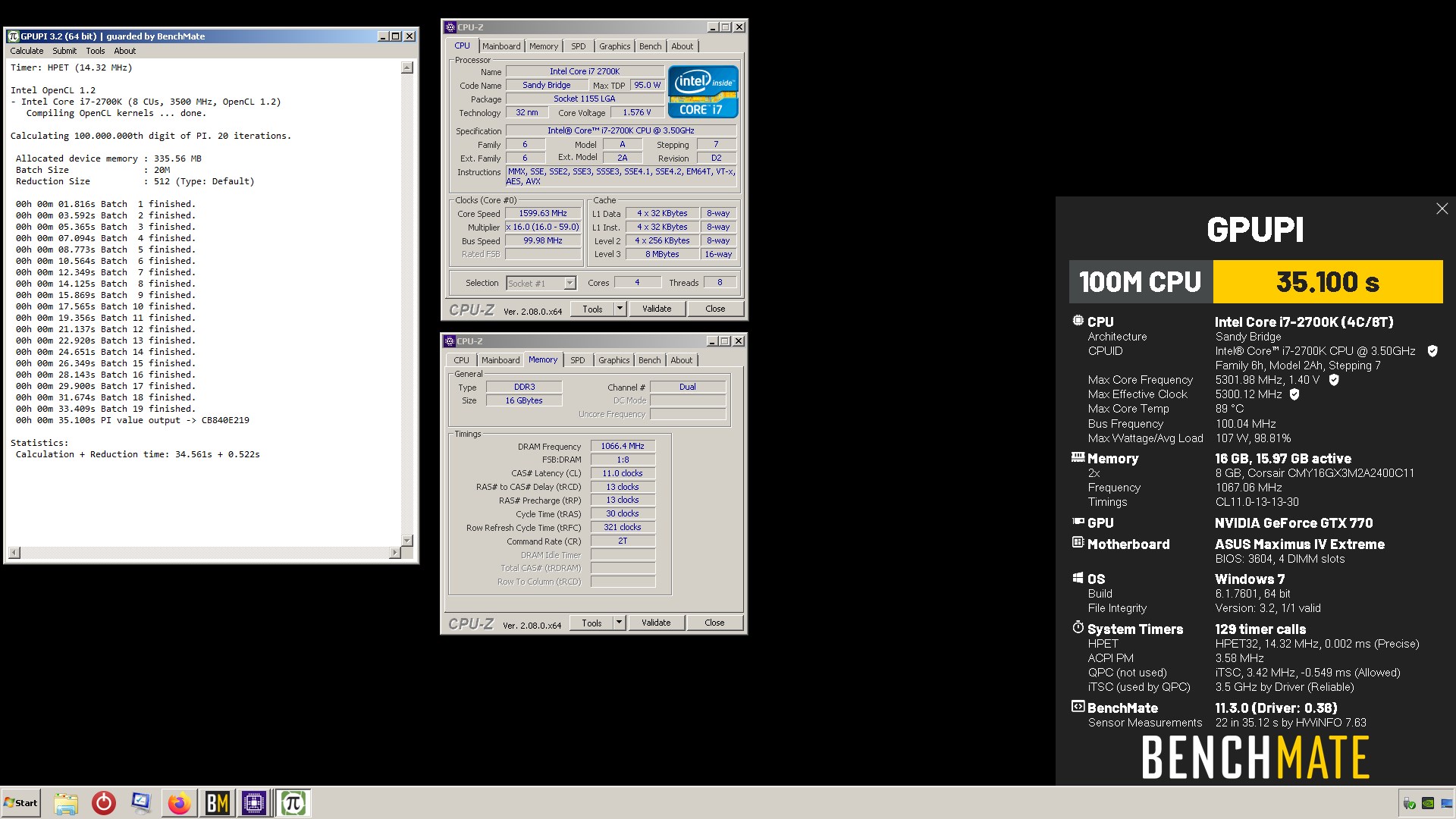Expand Tools dropdown arrow in top CPU-Z

620,309
